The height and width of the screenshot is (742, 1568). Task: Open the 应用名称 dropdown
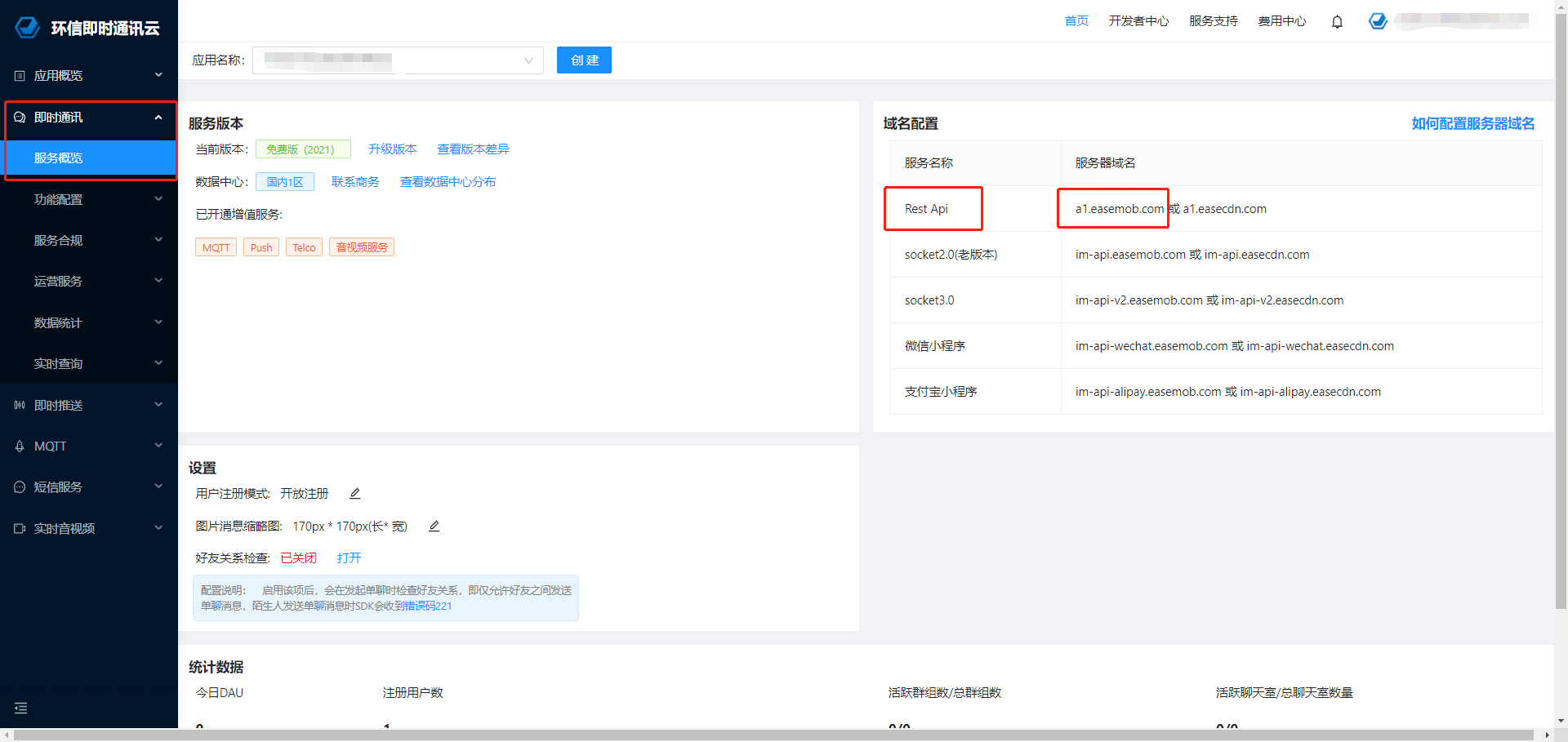click(398, 60)
